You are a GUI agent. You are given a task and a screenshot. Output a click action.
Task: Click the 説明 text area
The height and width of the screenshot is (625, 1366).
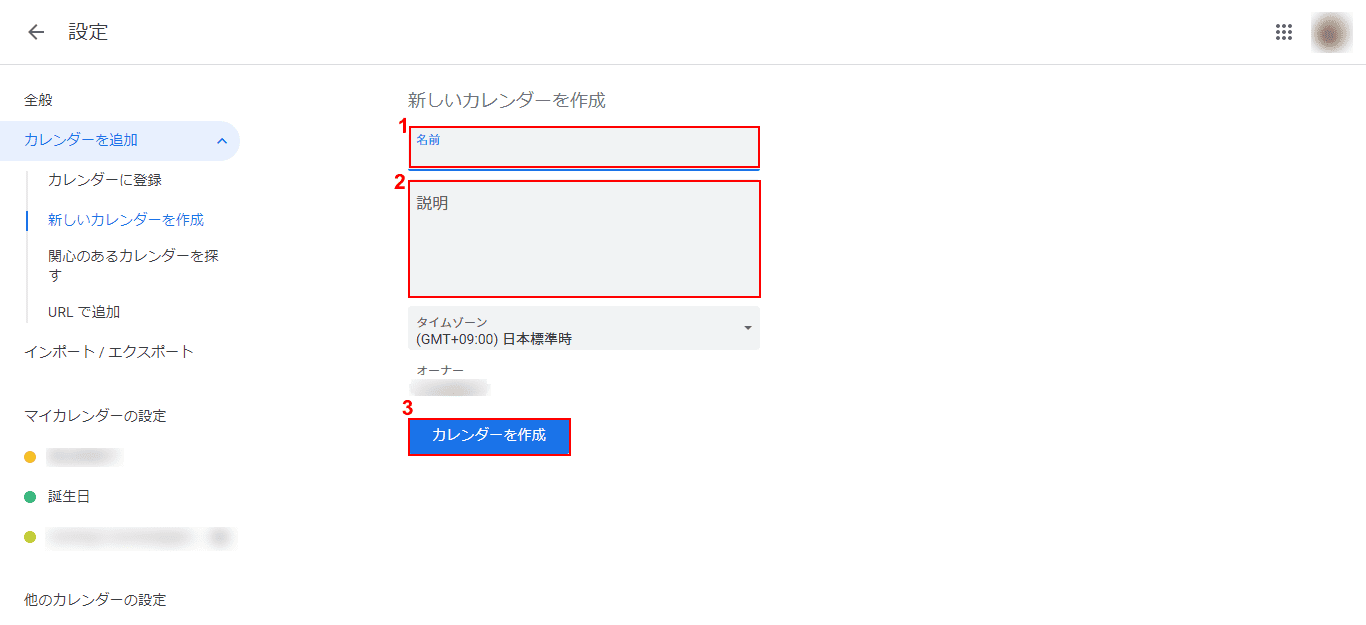[584, 239]
